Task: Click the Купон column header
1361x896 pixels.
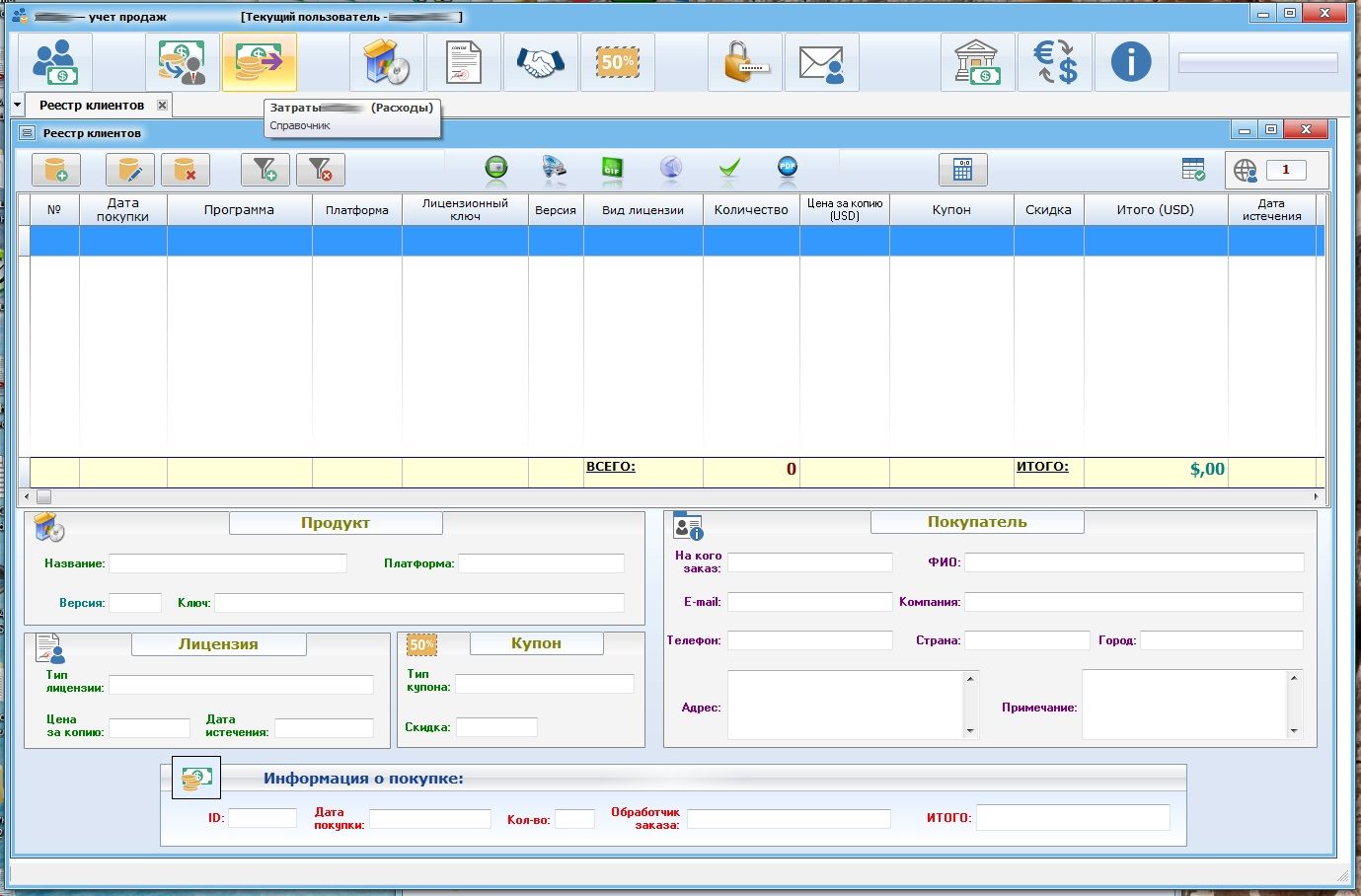Action: pos(951,209)
